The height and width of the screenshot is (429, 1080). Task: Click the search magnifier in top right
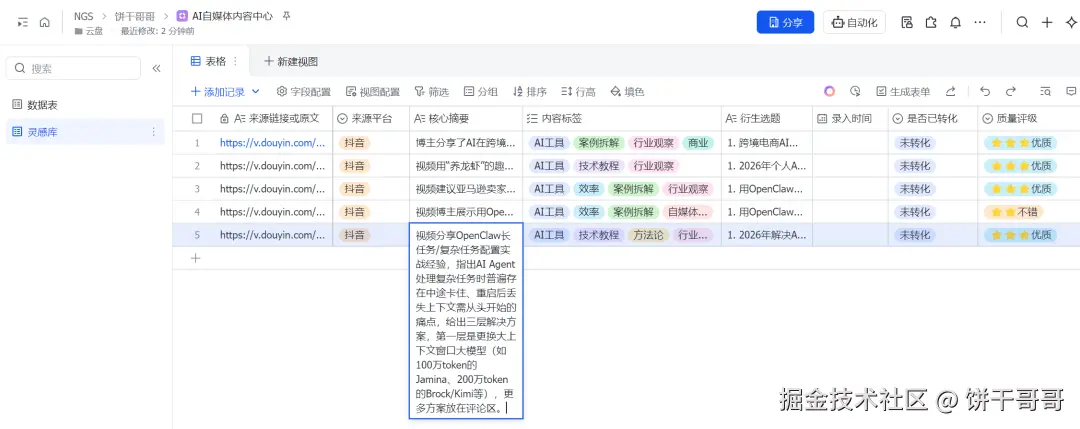pos(1023,22)
